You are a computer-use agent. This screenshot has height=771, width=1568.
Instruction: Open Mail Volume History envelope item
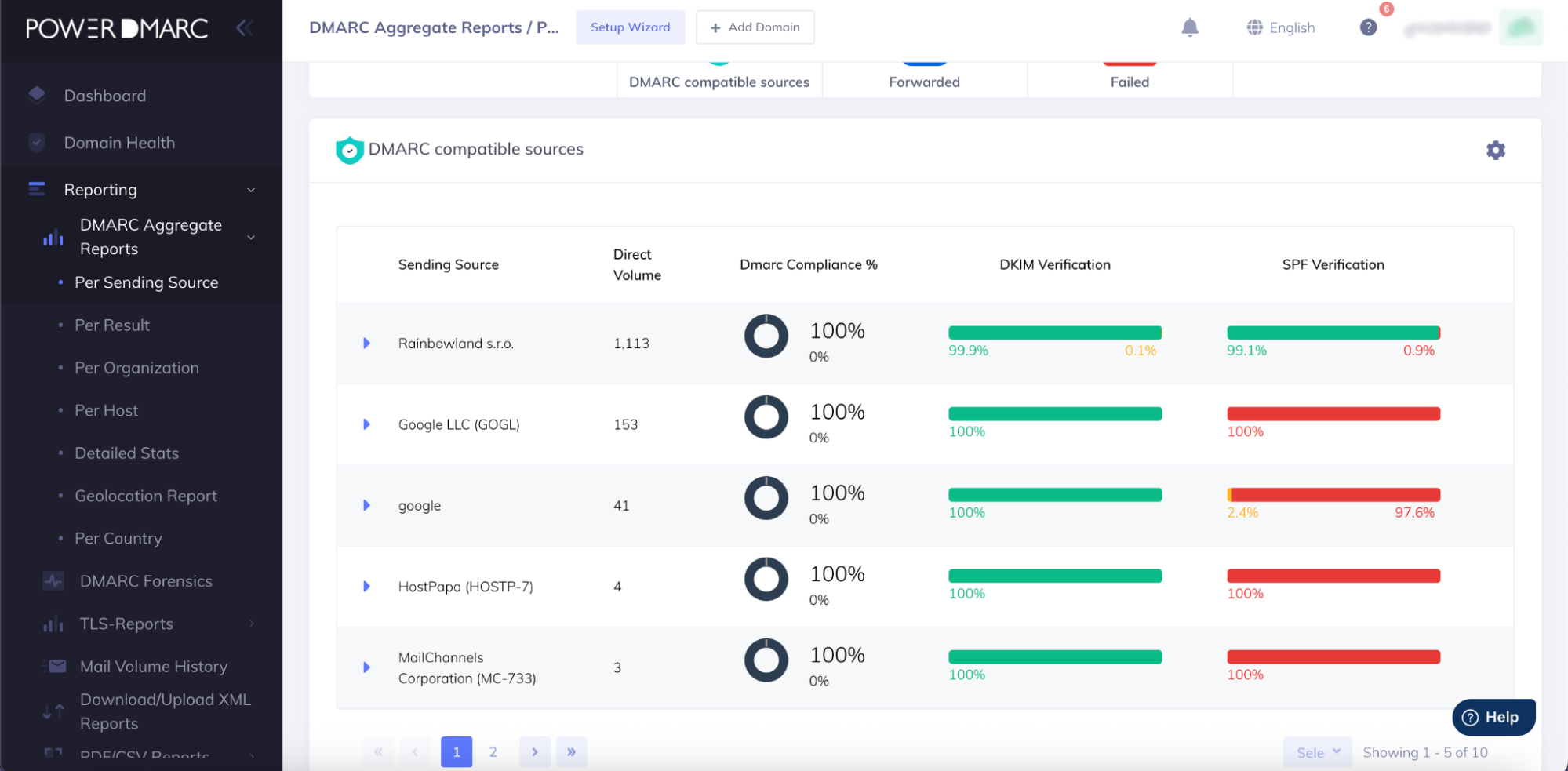(x=153, y=666)
